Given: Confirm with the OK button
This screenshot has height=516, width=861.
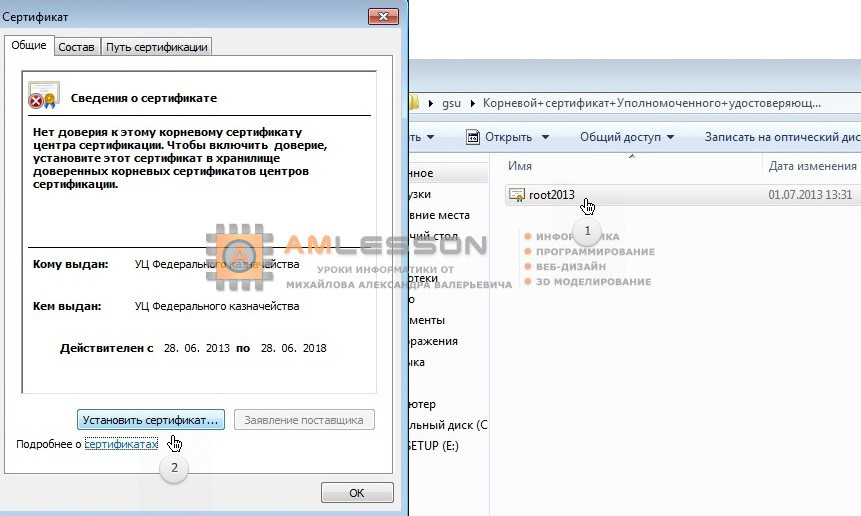Looking at the screenshot, I should tap(357, 493).
